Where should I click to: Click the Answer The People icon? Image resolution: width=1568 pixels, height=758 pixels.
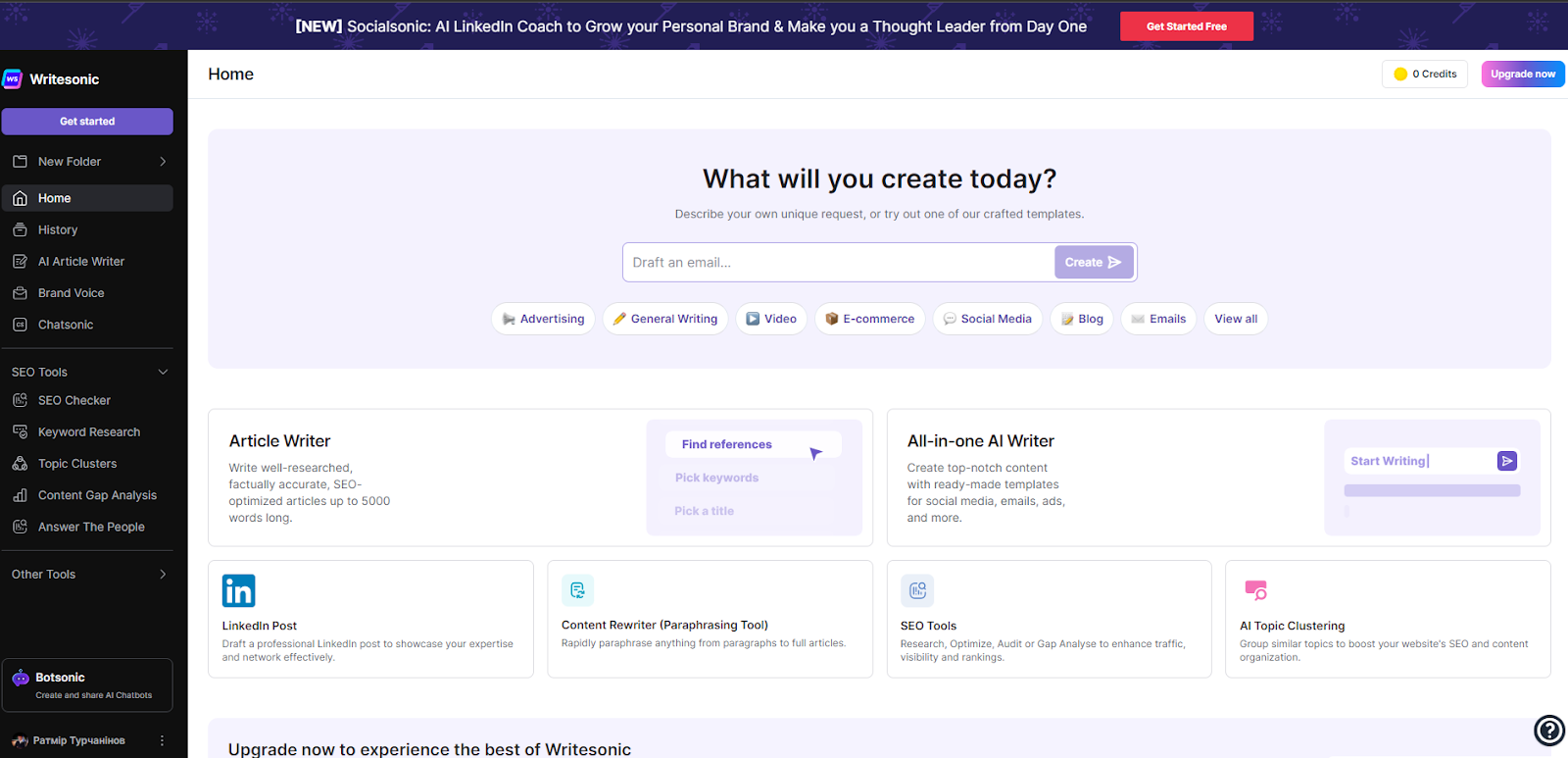(20, 527)
